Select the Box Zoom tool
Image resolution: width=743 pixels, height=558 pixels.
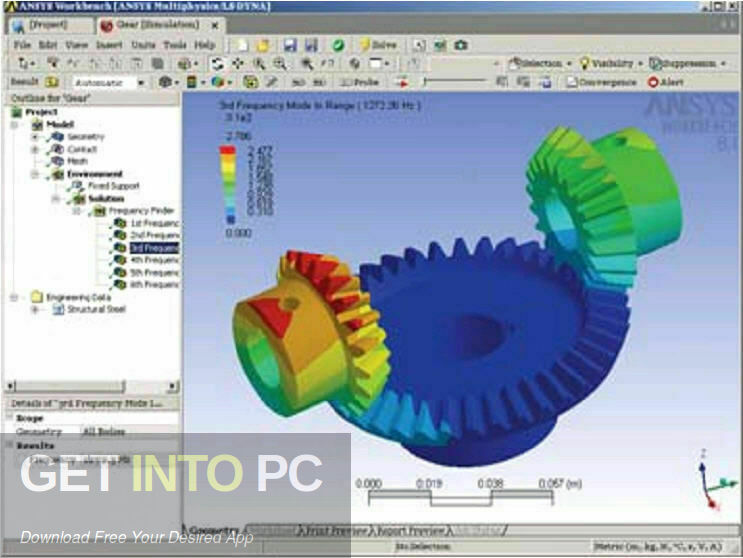[280, 63]
